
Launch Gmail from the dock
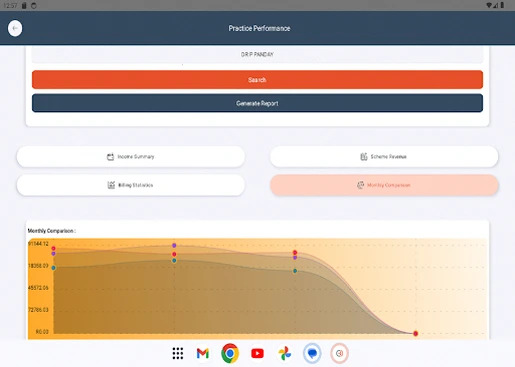coord(203,353)
